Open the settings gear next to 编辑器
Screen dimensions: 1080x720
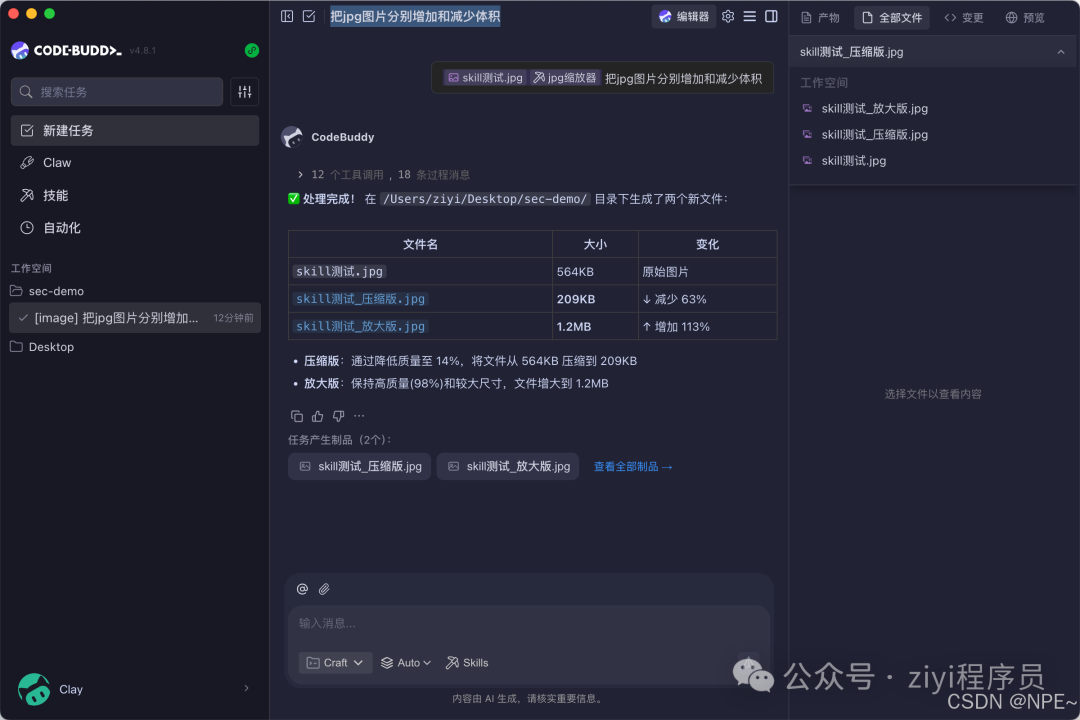click(728, 16)
